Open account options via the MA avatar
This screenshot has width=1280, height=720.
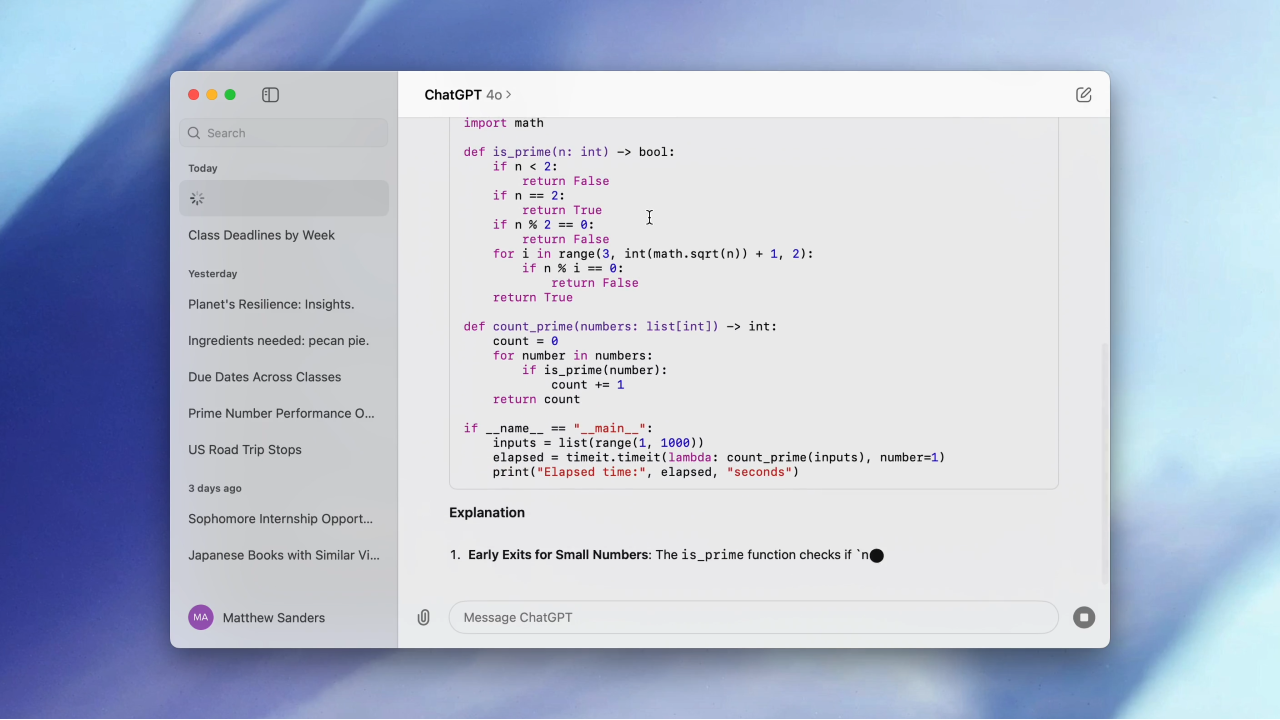pos(200,617)
